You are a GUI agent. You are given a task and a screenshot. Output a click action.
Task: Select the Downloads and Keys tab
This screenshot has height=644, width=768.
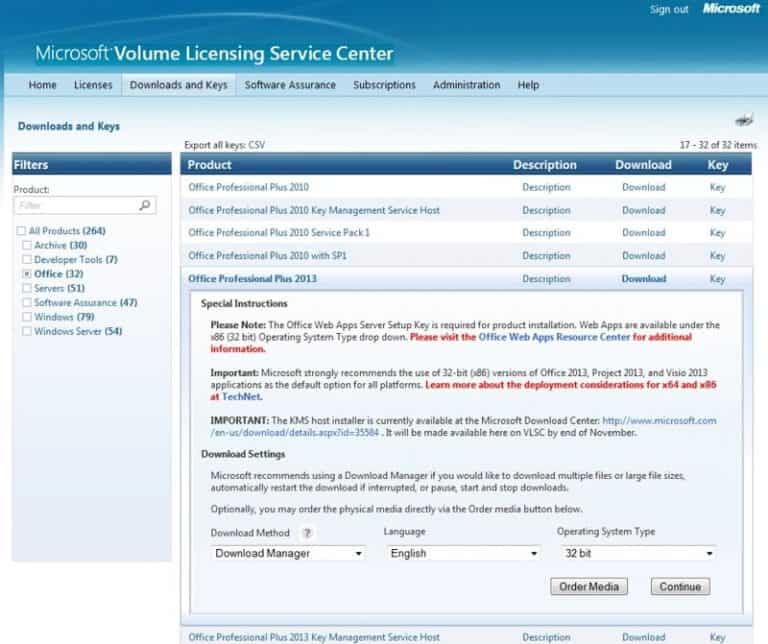click(178, 85)
